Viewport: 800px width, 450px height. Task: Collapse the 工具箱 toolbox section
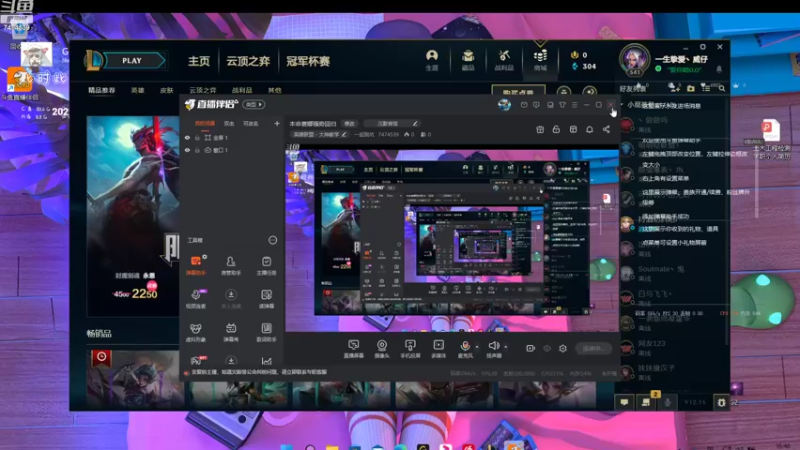(273, 240)
